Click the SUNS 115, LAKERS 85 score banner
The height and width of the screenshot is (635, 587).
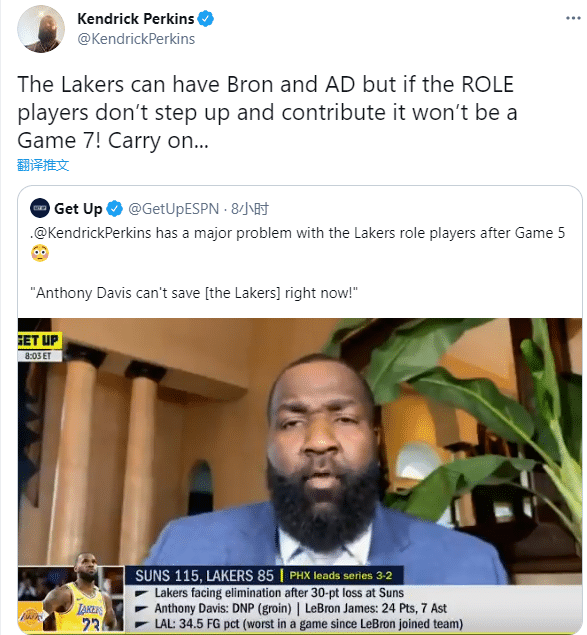tap(205, 576)
